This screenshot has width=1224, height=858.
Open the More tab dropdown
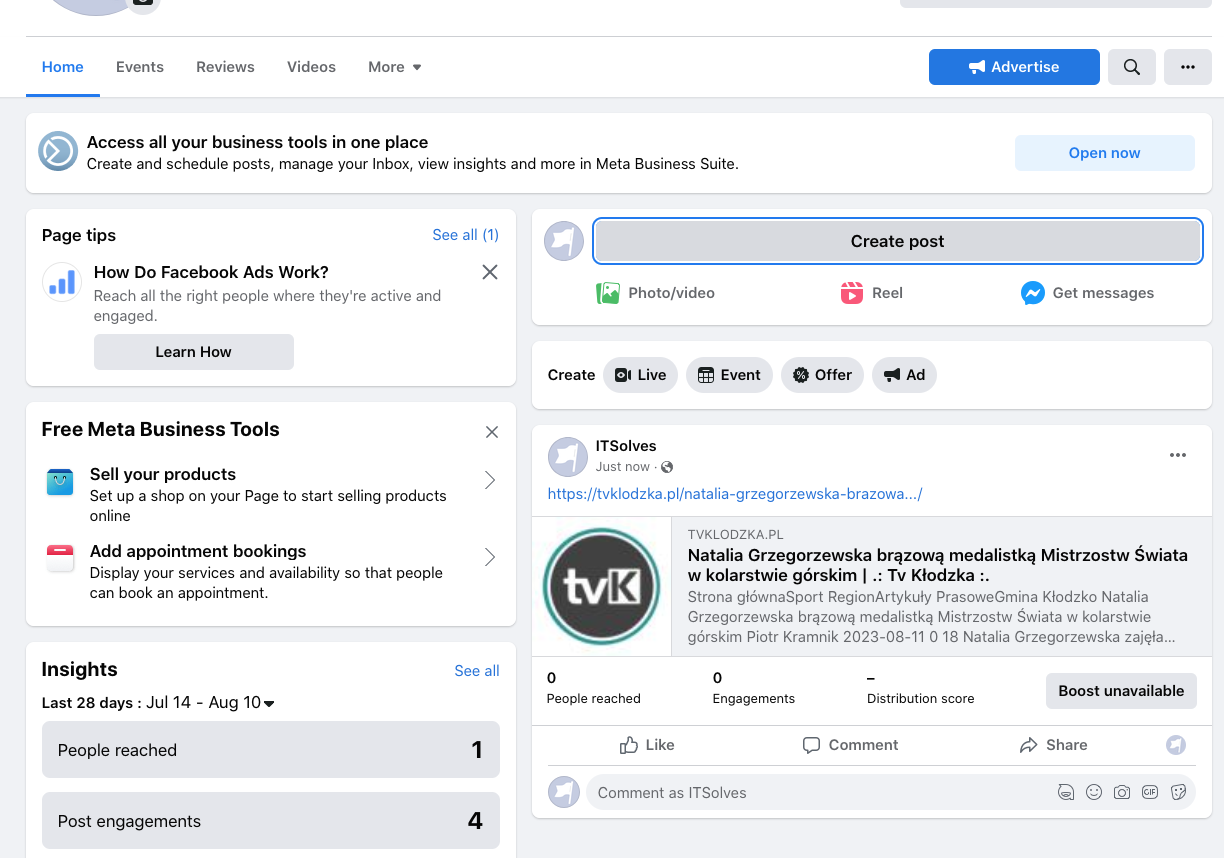pyautogui.click(x=395, y=67)
